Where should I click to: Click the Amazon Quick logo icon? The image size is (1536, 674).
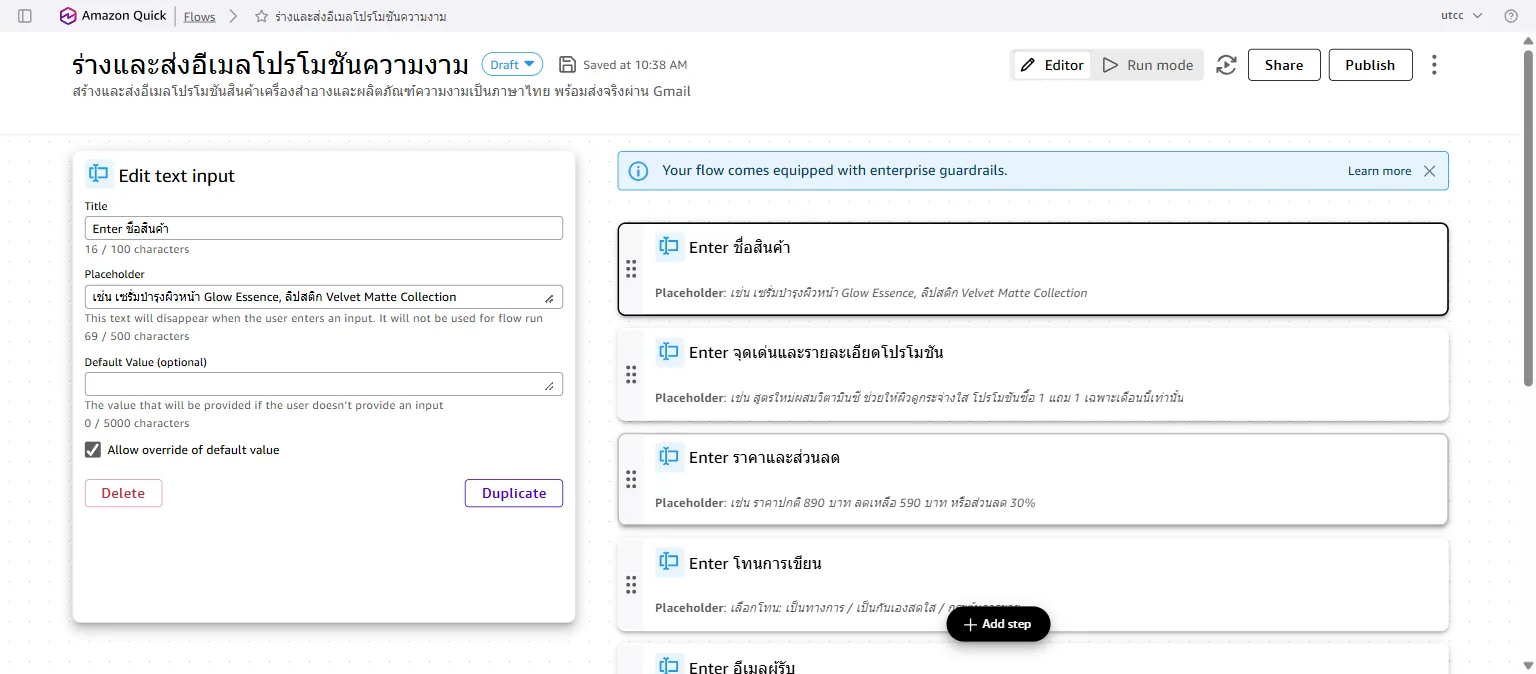click(x=68, y=16)
